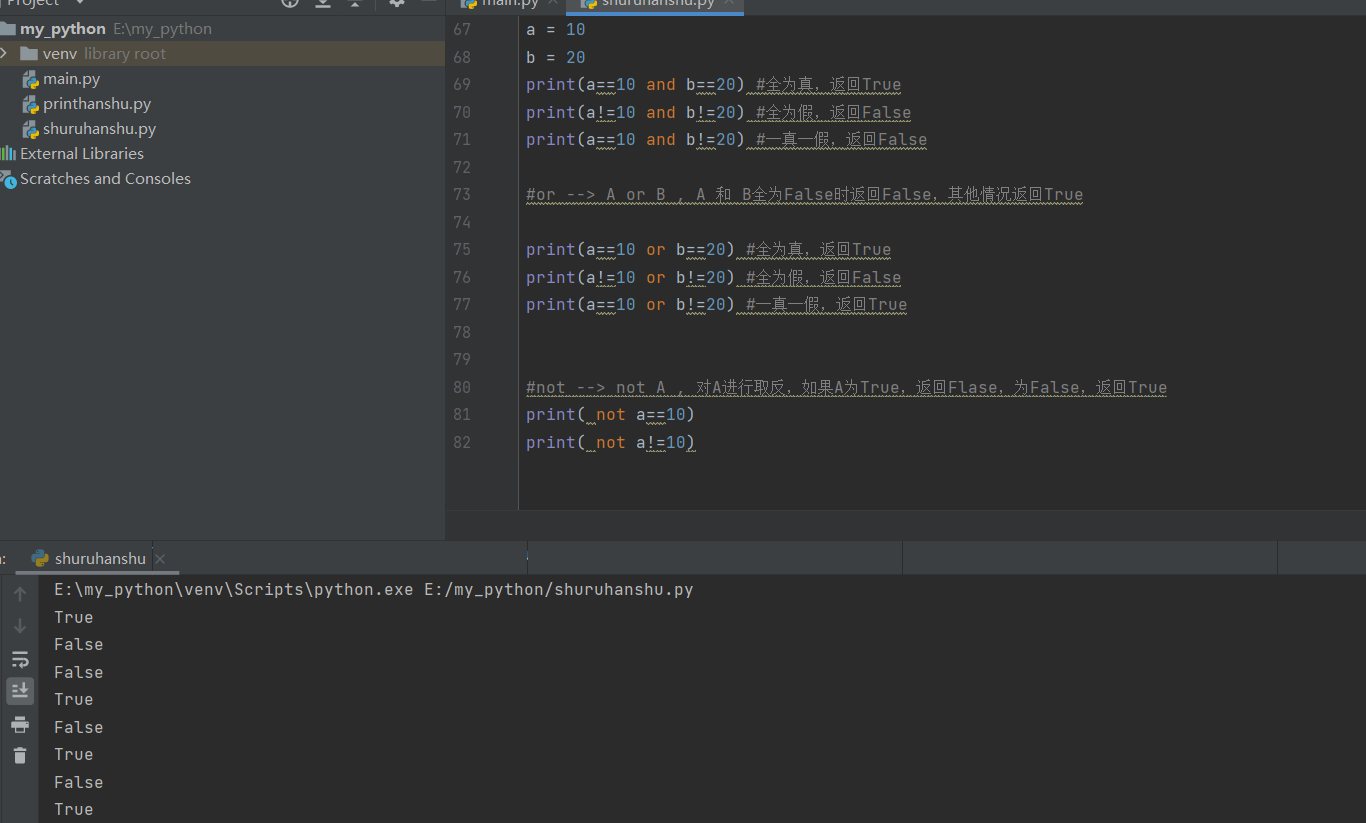This screenshot has height=823, width=1366.
Task: Click the my_python project folder icon
Action: click(x=8, y=28)
